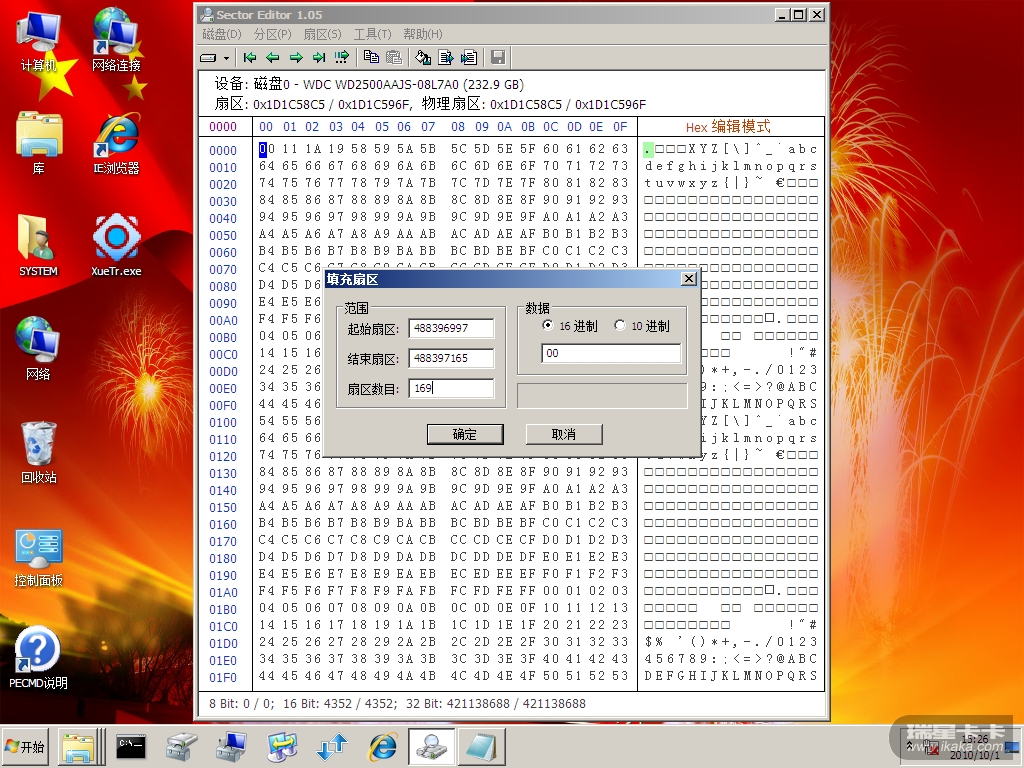Expand the disk selector dropdown arrow

pos(226,58)
